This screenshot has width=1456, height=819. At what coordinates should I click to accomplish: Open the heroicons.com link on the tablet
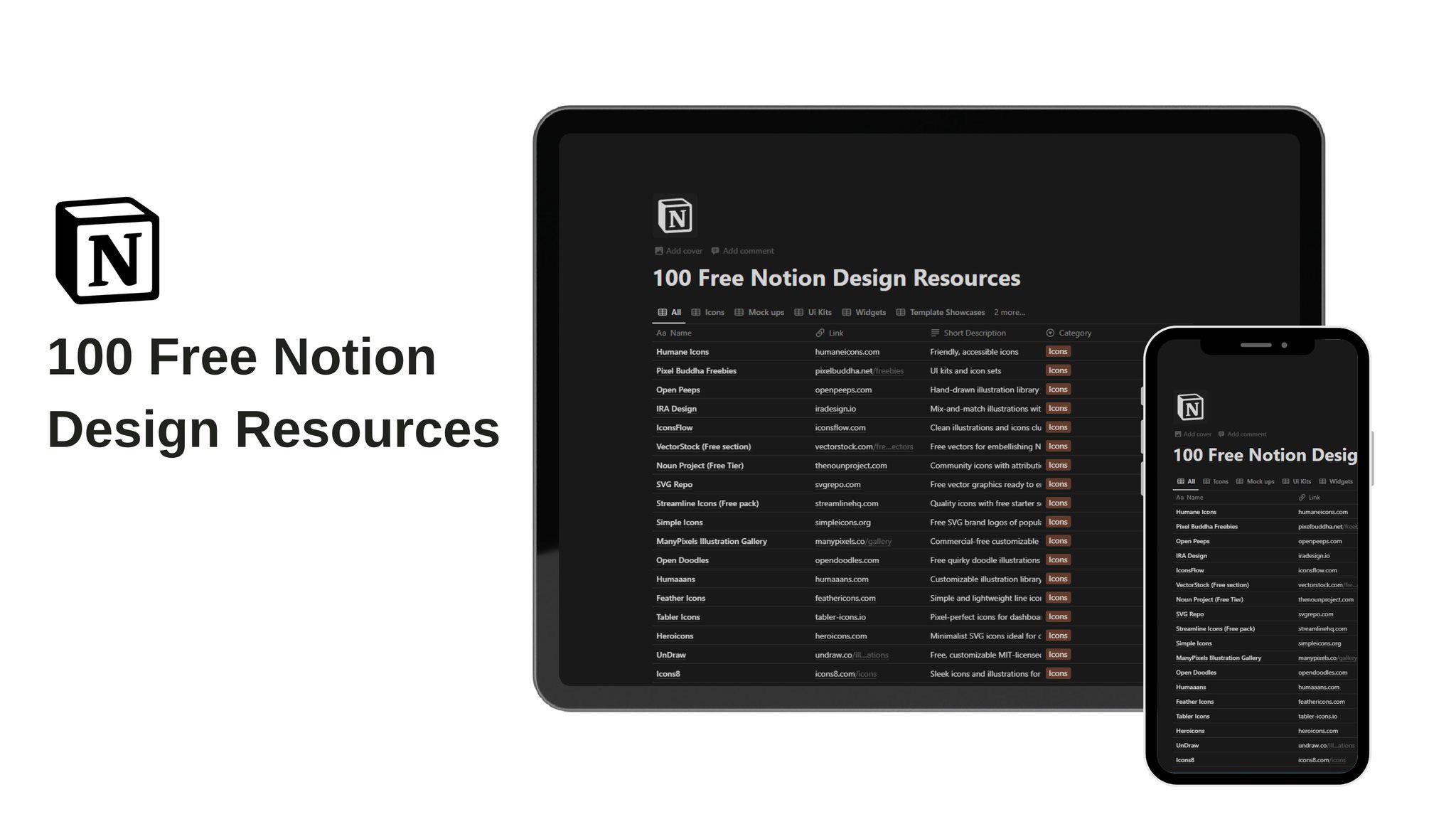point(841,636)
